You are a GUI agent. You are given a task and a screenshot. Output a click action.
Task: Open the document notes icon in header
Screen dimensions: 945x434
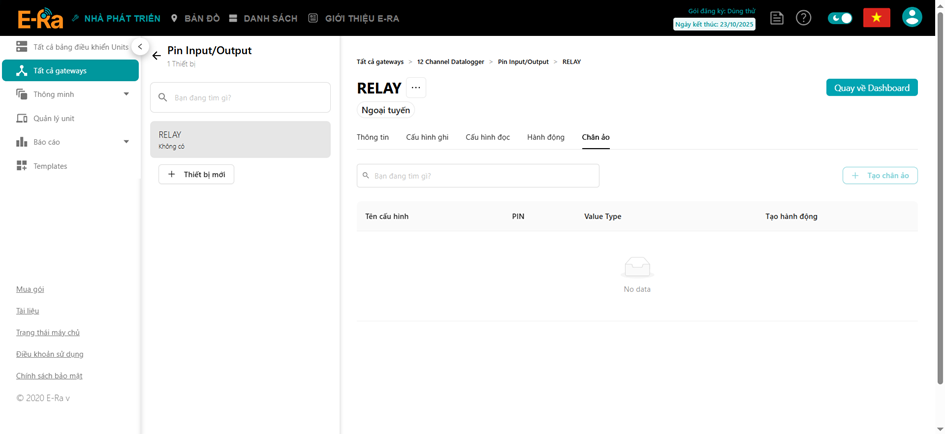pyautogui.click(x=777, y=18)
